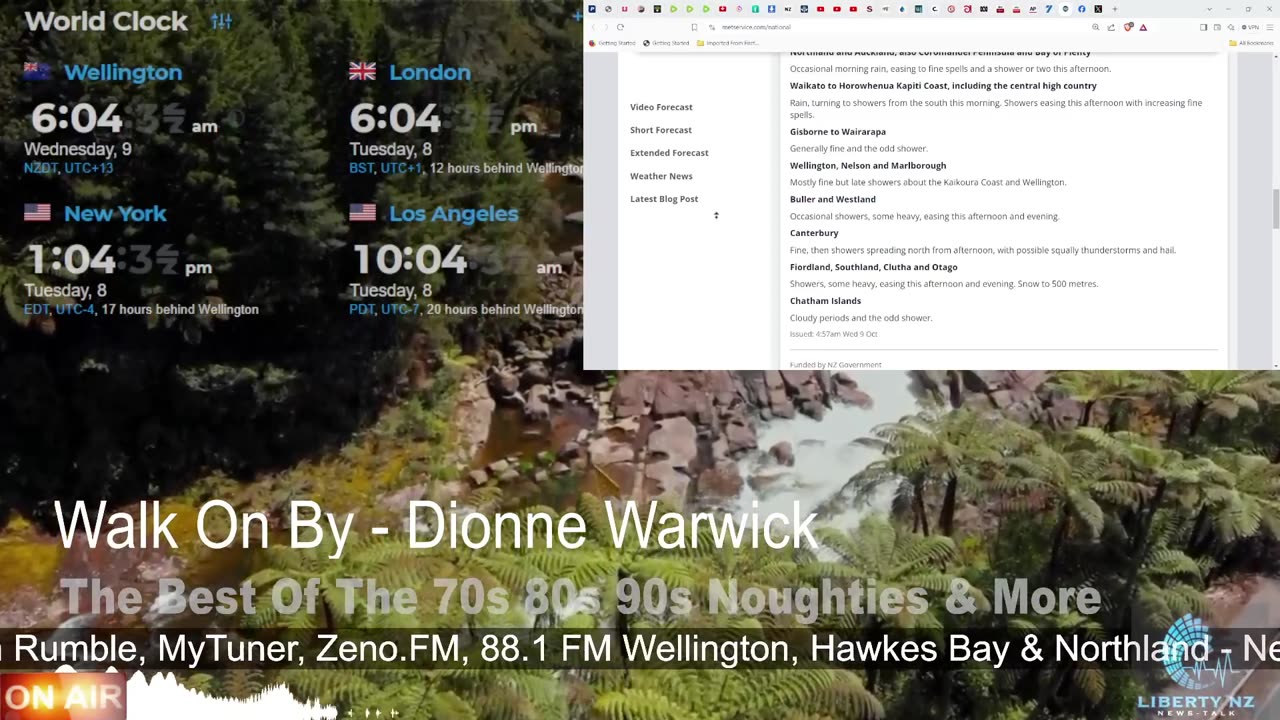Click the ON AIR badge
Screen dimensions: 1280x720
click(62, 697)
